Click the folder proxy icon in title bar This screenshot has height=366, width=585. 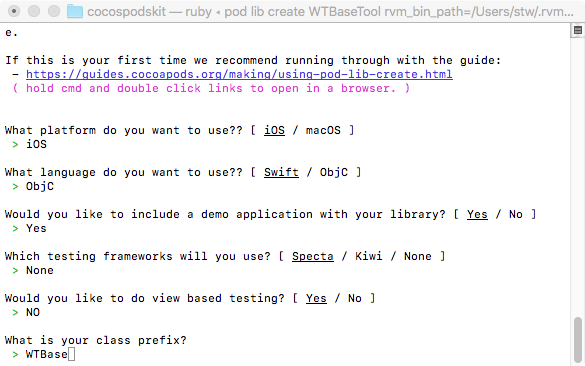[x=75, y=11]
